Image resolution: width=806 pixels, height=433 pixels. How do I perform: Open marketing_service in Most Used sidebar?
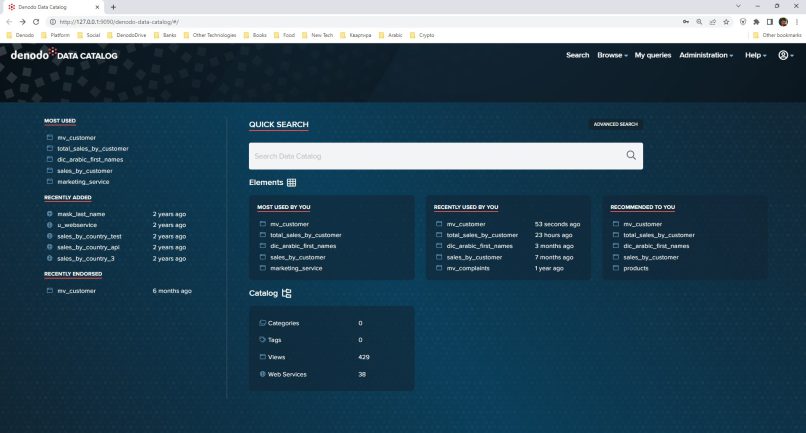coord(83,182)
